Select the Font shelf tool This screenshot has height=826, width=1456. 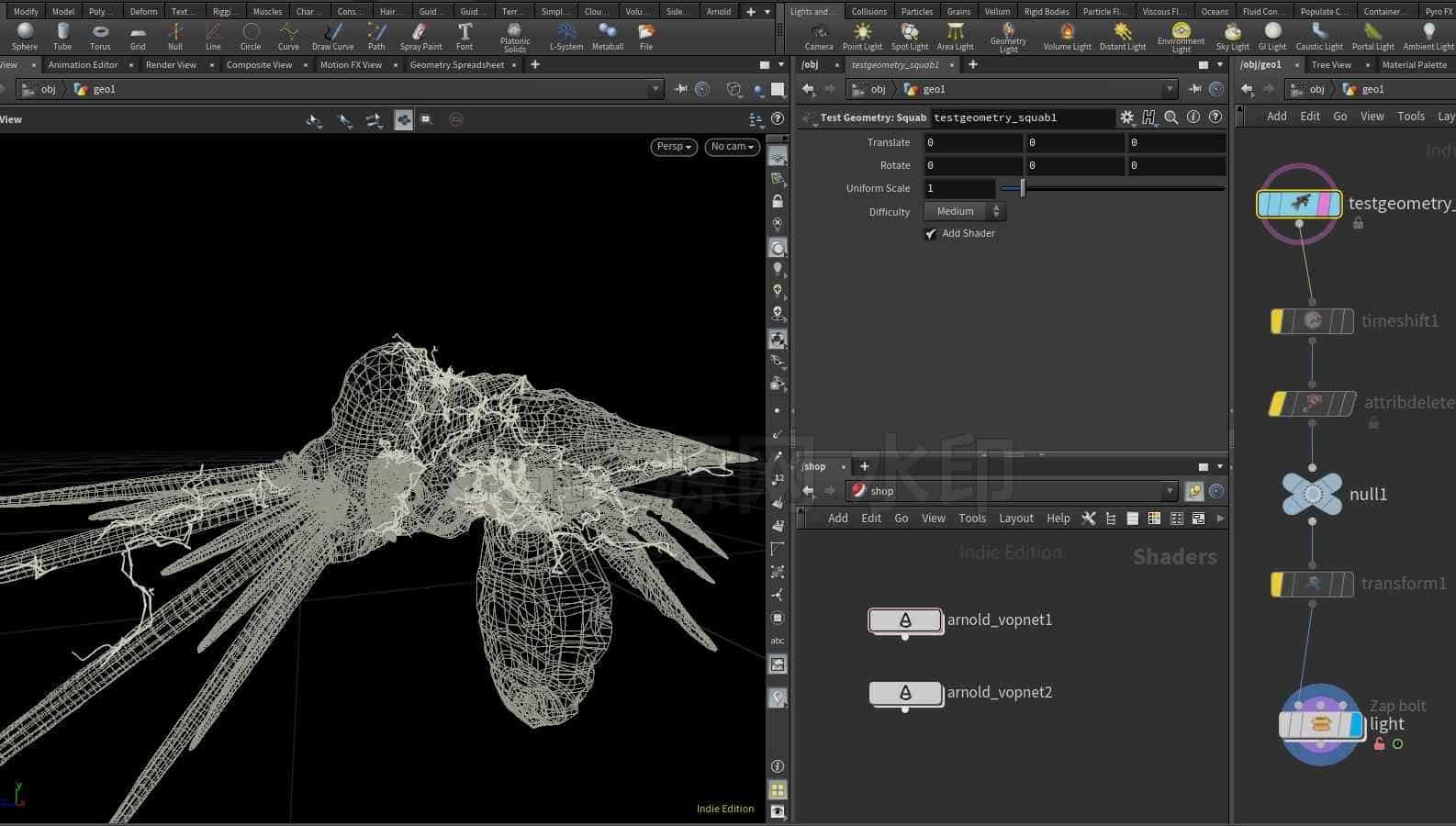465,37
